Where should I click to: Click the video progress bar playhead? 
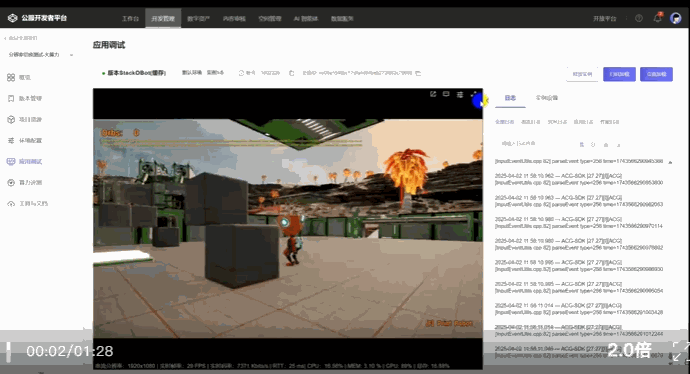tap(8, 352)
